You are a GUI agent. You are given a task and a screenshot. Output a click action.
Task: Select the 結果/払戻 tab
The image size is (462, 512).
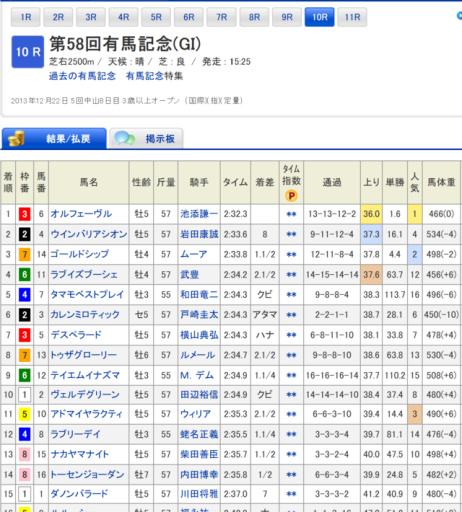point(54,138)
